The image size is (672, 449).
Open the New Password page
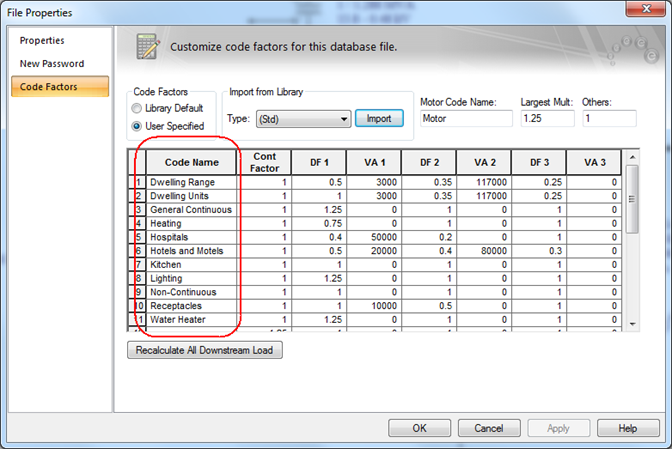pos(52,64)
